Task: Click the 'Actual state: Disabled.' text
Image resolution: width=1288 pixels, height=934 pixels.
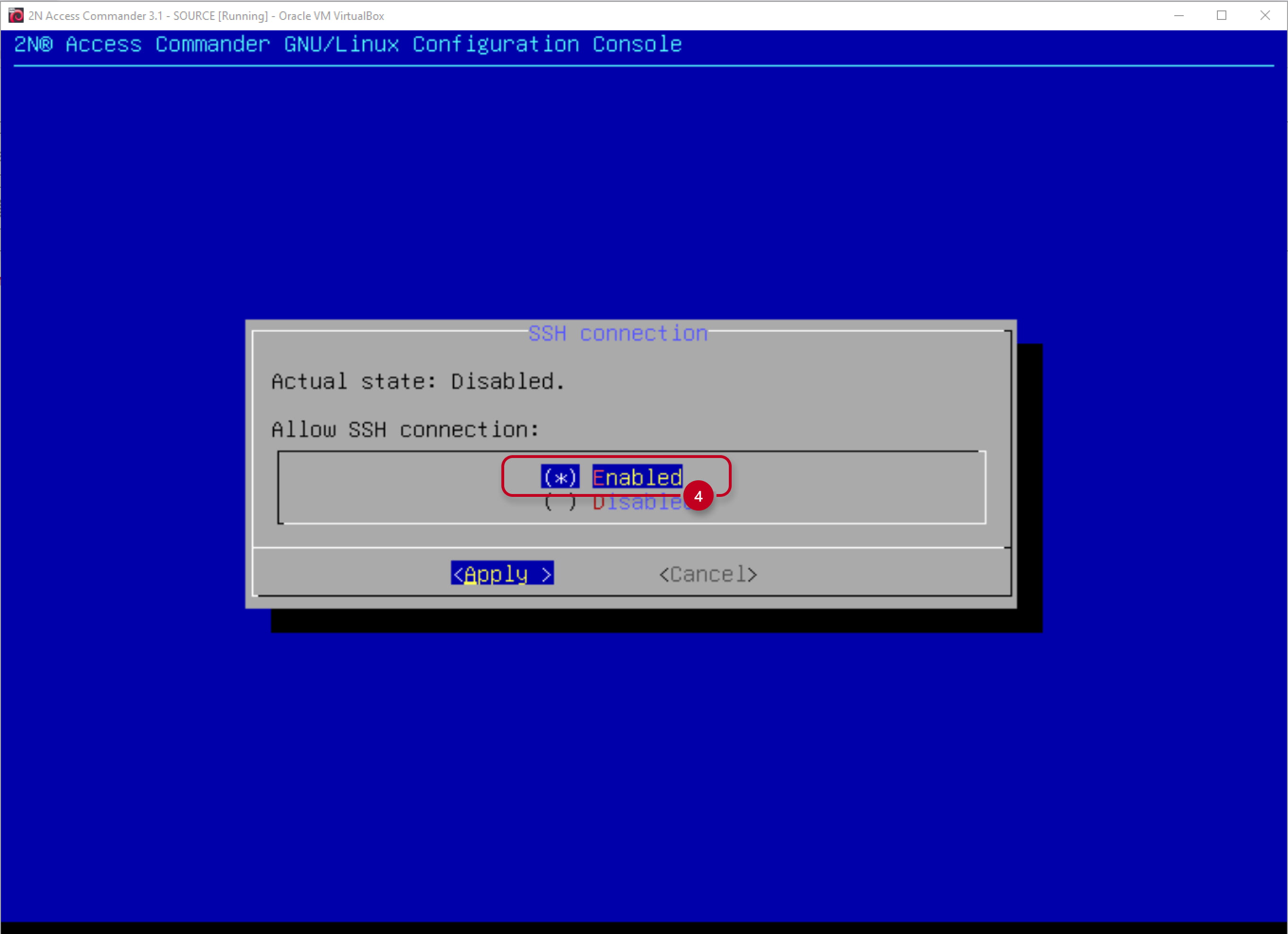Action: tap(418, 381)
